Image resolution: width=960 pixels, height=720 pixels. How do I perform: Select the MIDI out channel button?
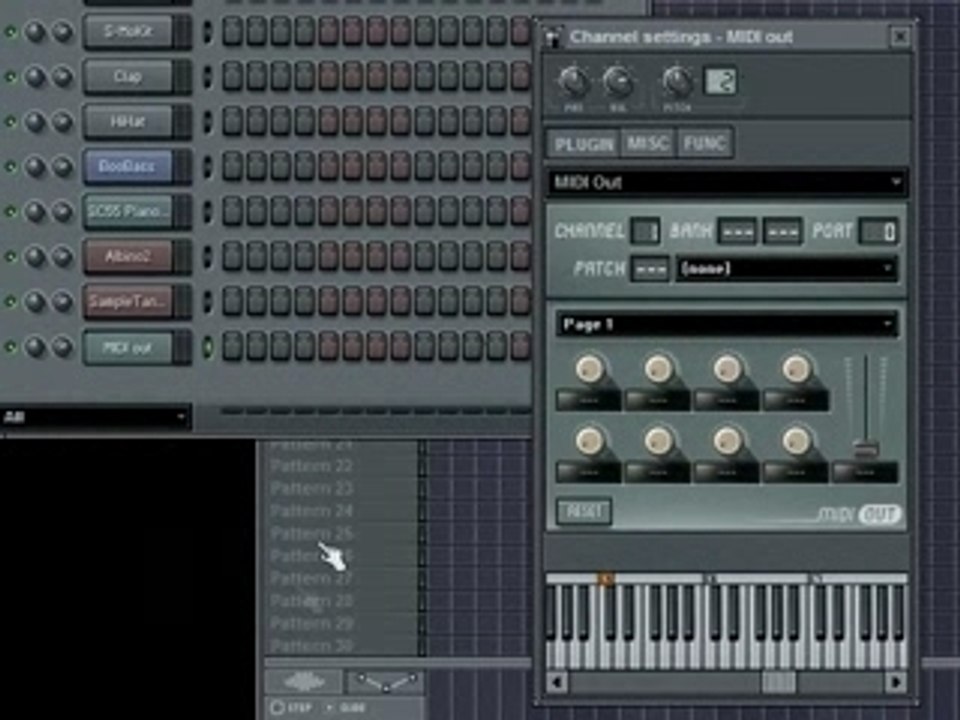(127, 347)
